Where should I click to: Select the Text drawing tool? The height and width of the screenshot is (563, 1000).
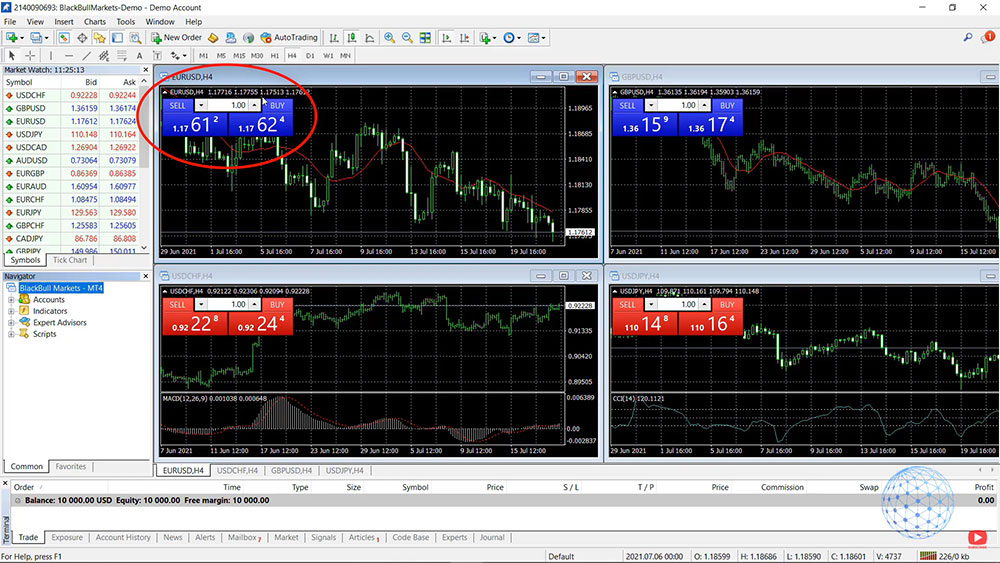click(x=139, y=55)
